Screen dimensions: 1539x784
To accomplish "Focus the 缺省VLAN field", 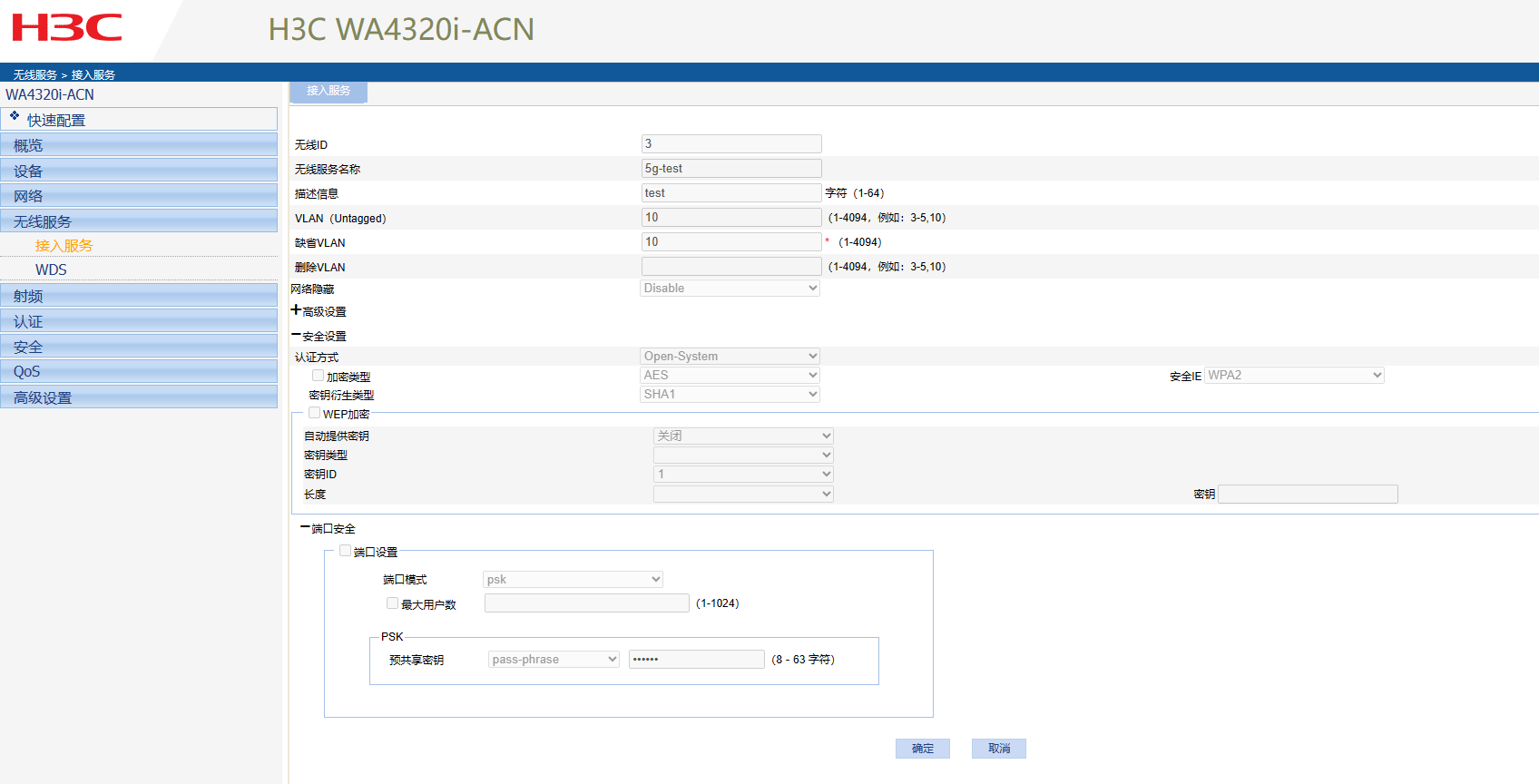I will click(x=731, y=242).
